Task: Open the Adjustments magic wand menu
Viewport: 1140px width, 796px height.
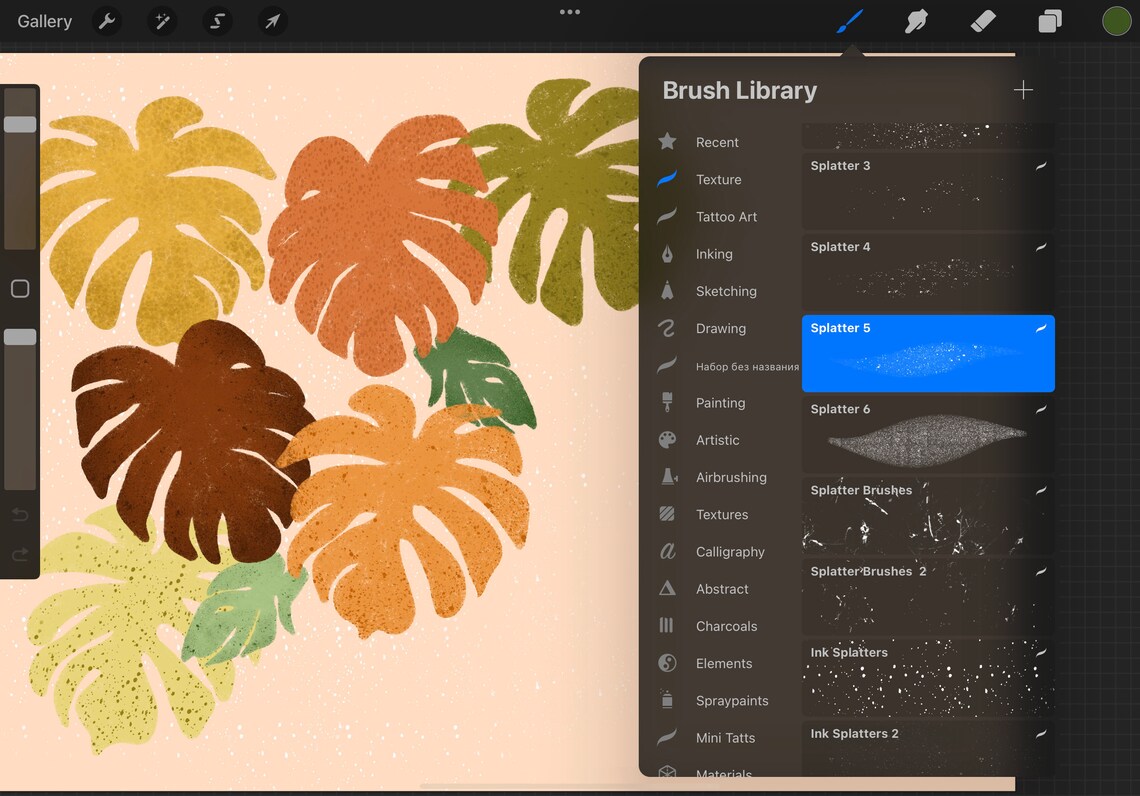Action: pyautogui.click(x=162, y=21)
